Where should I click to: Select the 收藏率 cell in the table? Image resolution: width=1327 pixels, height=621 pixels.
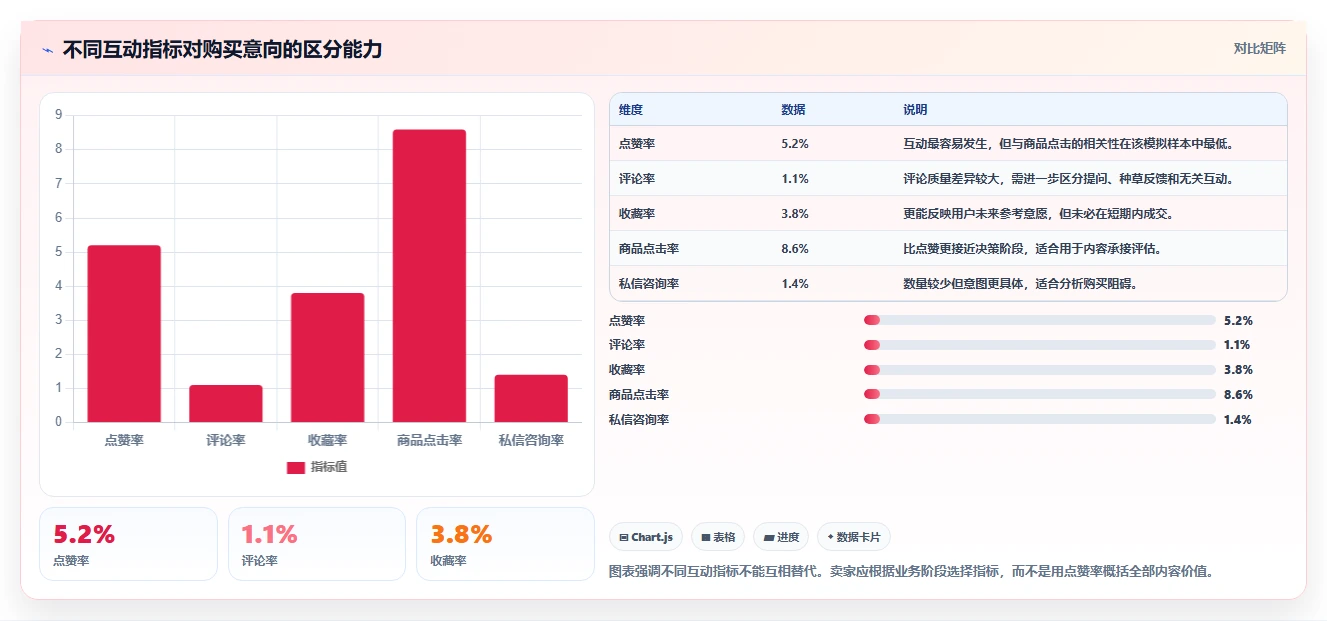[637, 214]
